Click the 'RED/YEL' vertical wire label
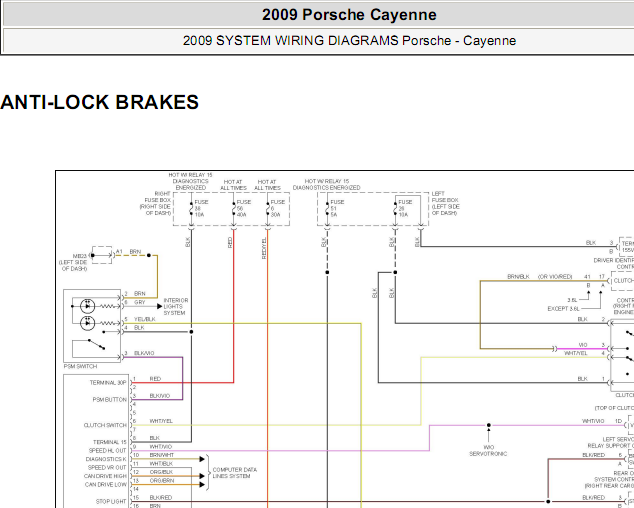 point(264,248)
